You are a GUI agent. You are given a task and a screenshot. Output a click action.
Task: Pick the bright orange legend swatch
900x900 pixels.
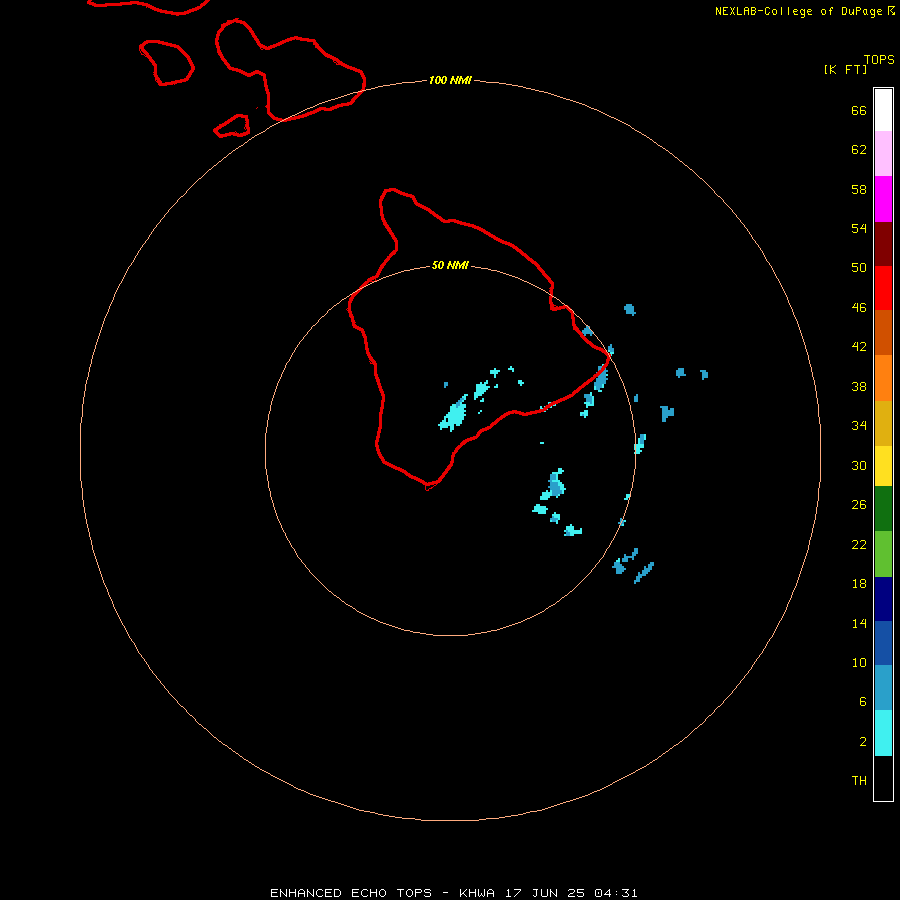click(x=883, y=378)
